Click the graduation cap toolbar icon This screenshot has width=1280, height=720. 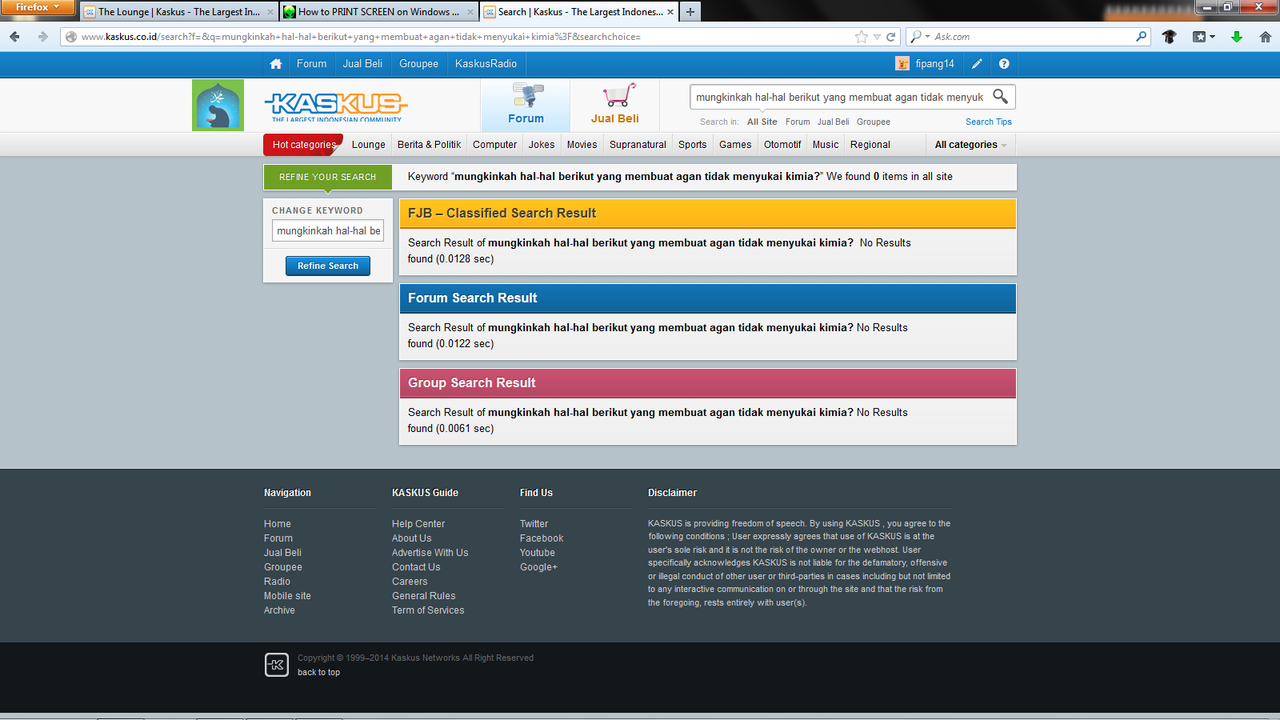[1169, 37]
